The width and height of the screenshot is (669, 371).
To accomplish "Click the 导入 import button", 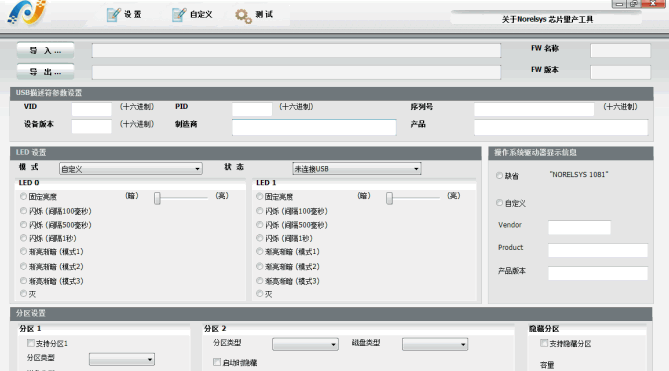I will coord(45,50).
